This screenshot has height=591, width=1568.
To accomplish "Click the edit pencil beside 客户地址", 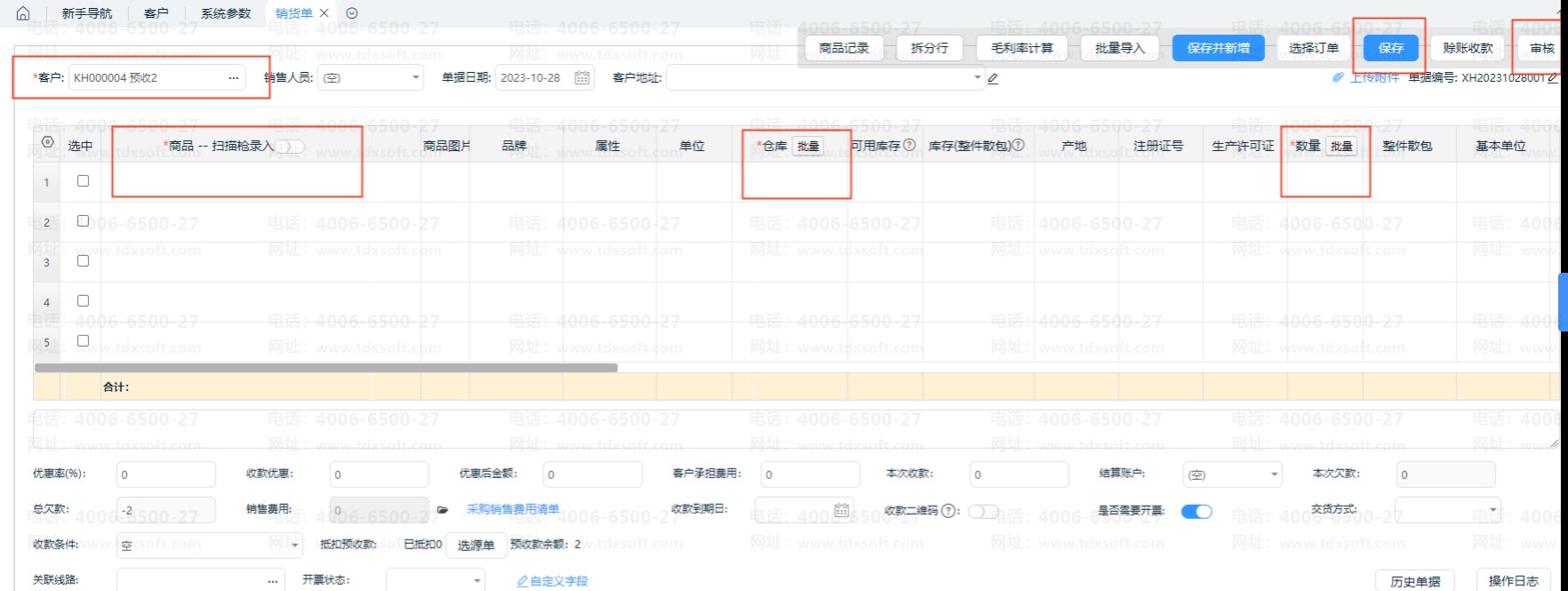I will (x=993, y=79).
